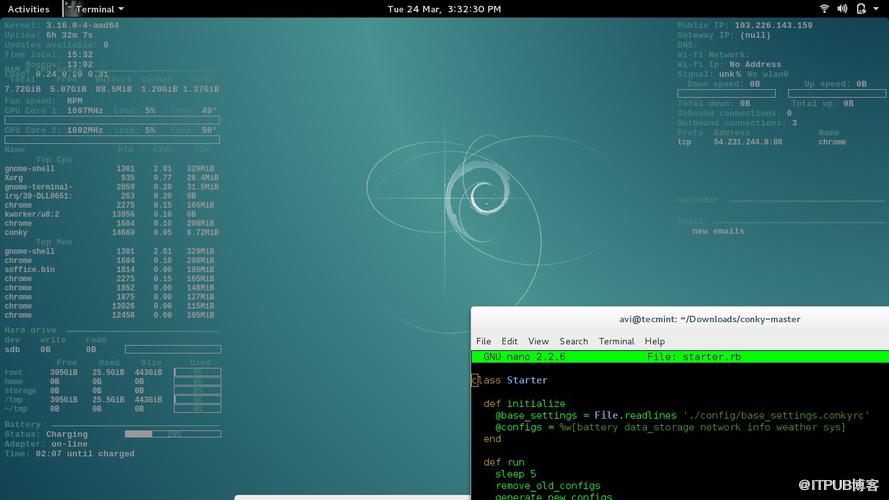
Task: Click the Down speed graph box
Action: click(x=726, y=94)
